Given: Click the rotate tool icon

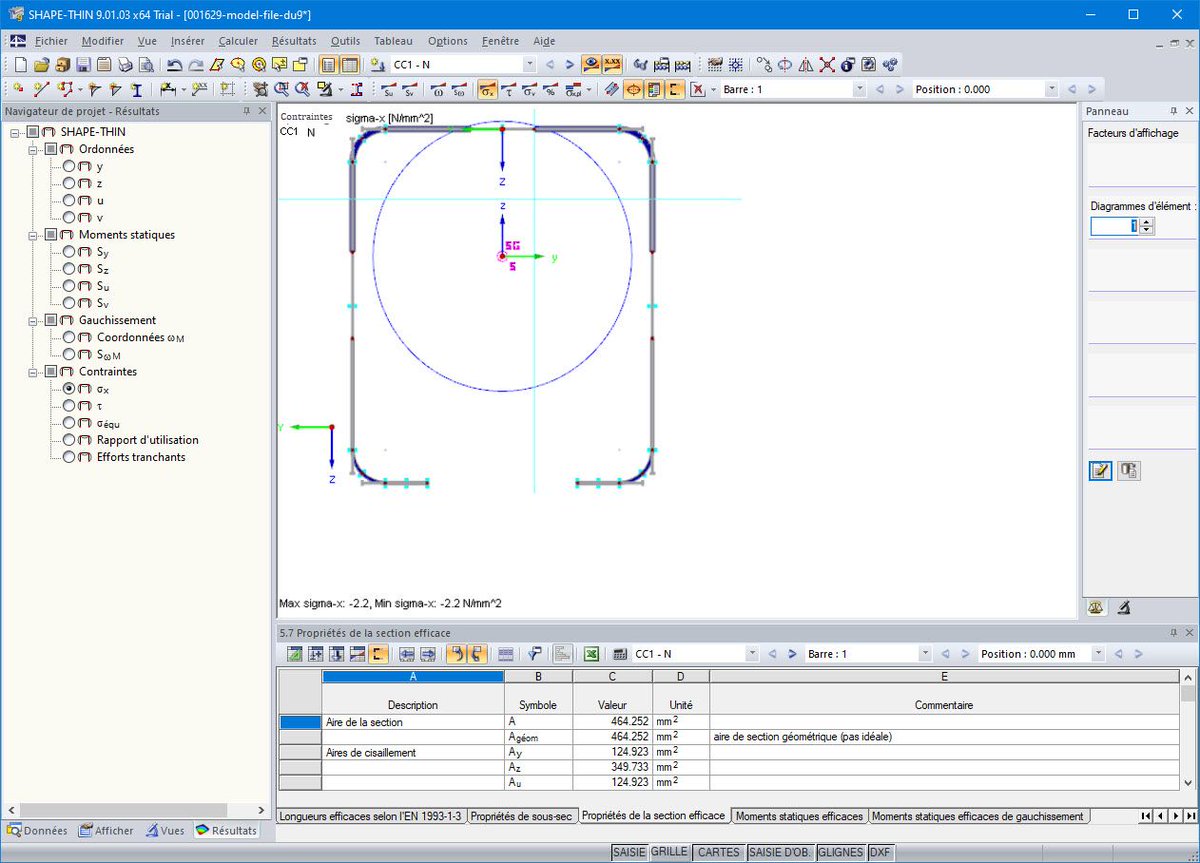Looking at the screenshot, I should 785,64.
